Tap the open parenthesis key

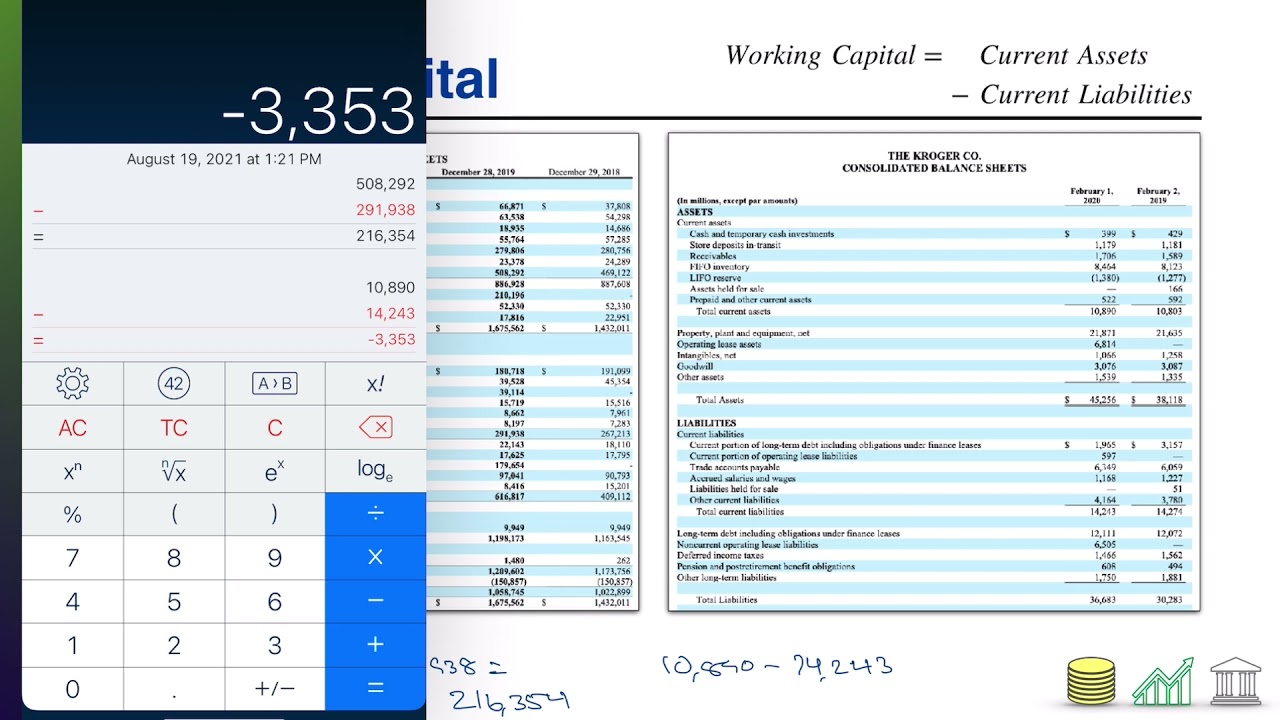[174, 514]
